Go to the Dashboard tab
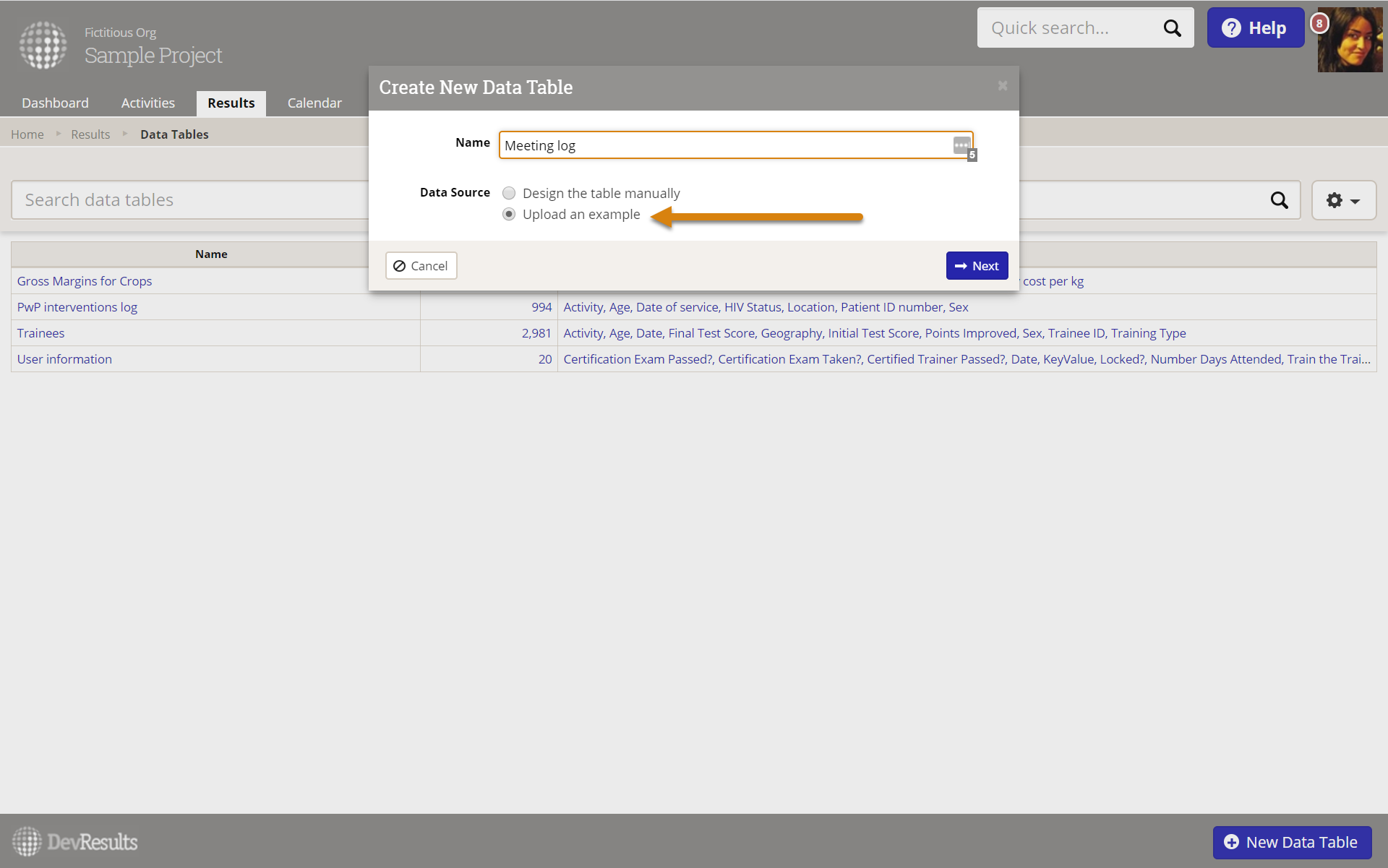The width and height of the screenshot is (1388, 868). [55, 103]
